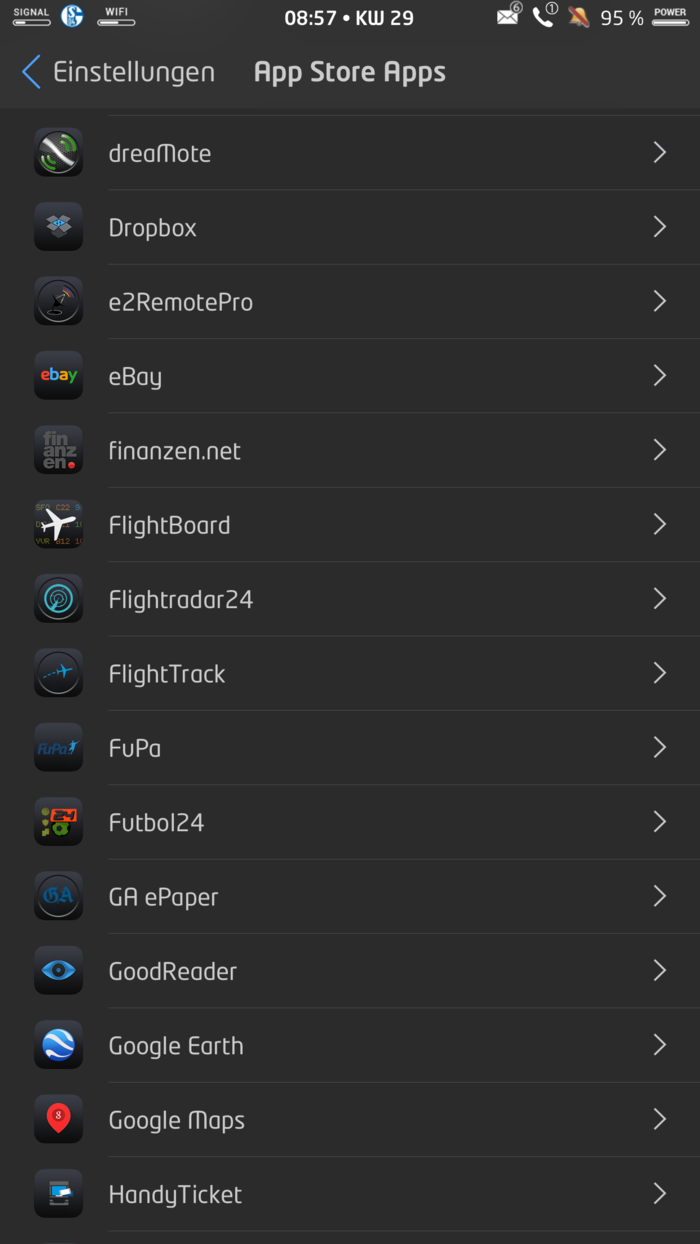The height and width of the screenshot is (1244, 700).
Task: Expand FlightTrack row chevron
Action: pyautogui.click(x=659, y=673)
